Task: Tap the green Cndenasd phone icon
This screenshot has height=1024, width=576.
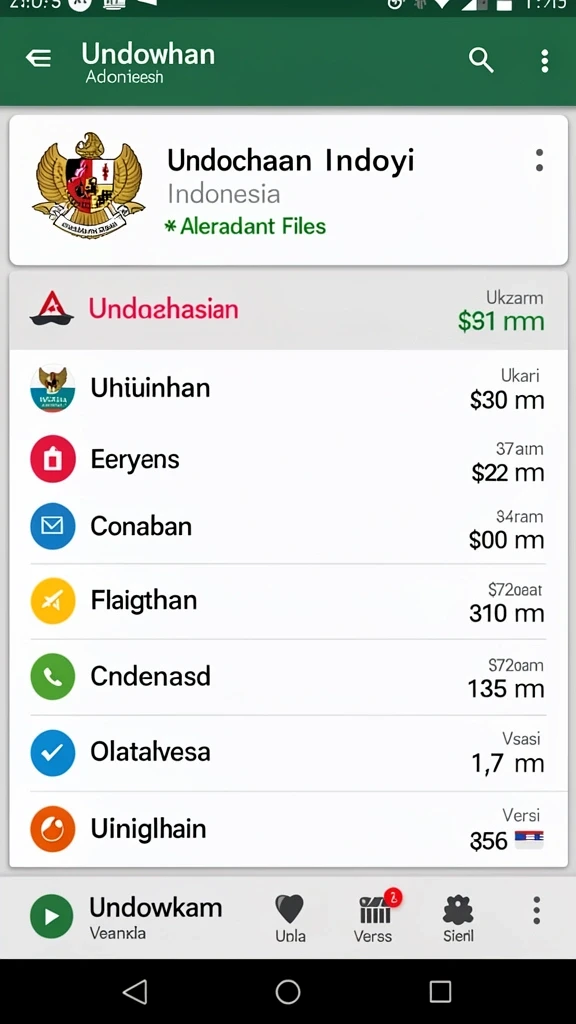Action: pos(52,677)
